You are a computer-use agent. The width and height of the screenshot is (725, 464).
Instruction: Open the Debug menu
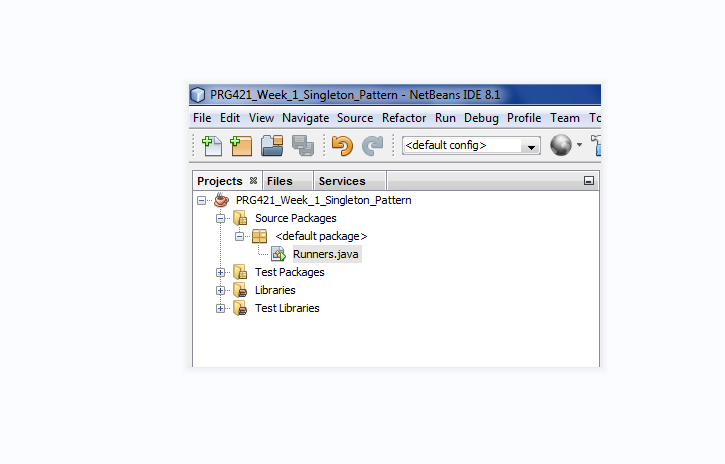[481, 118]
